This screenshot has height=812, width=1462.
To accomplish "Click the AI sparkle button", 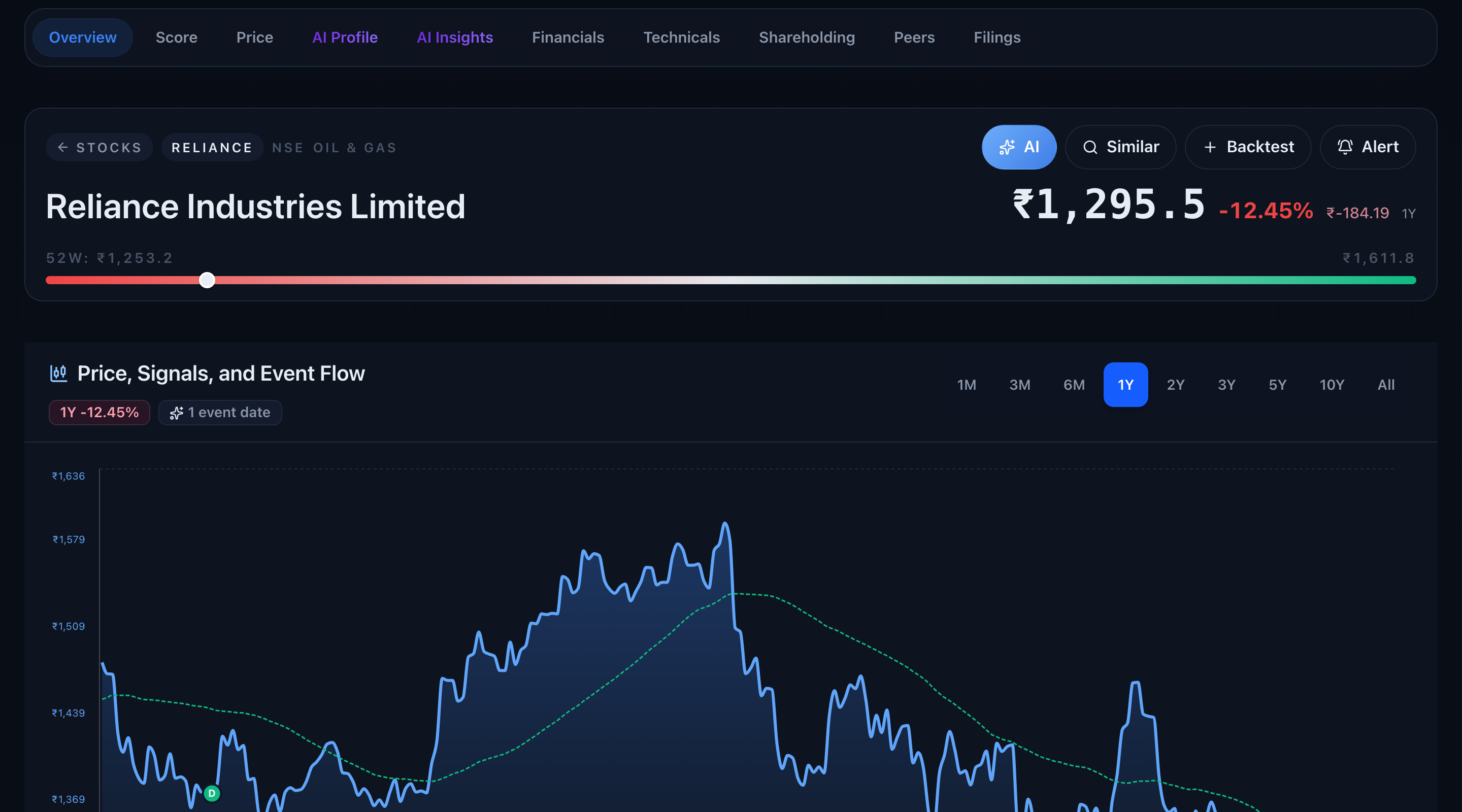I will [1019, 147].
